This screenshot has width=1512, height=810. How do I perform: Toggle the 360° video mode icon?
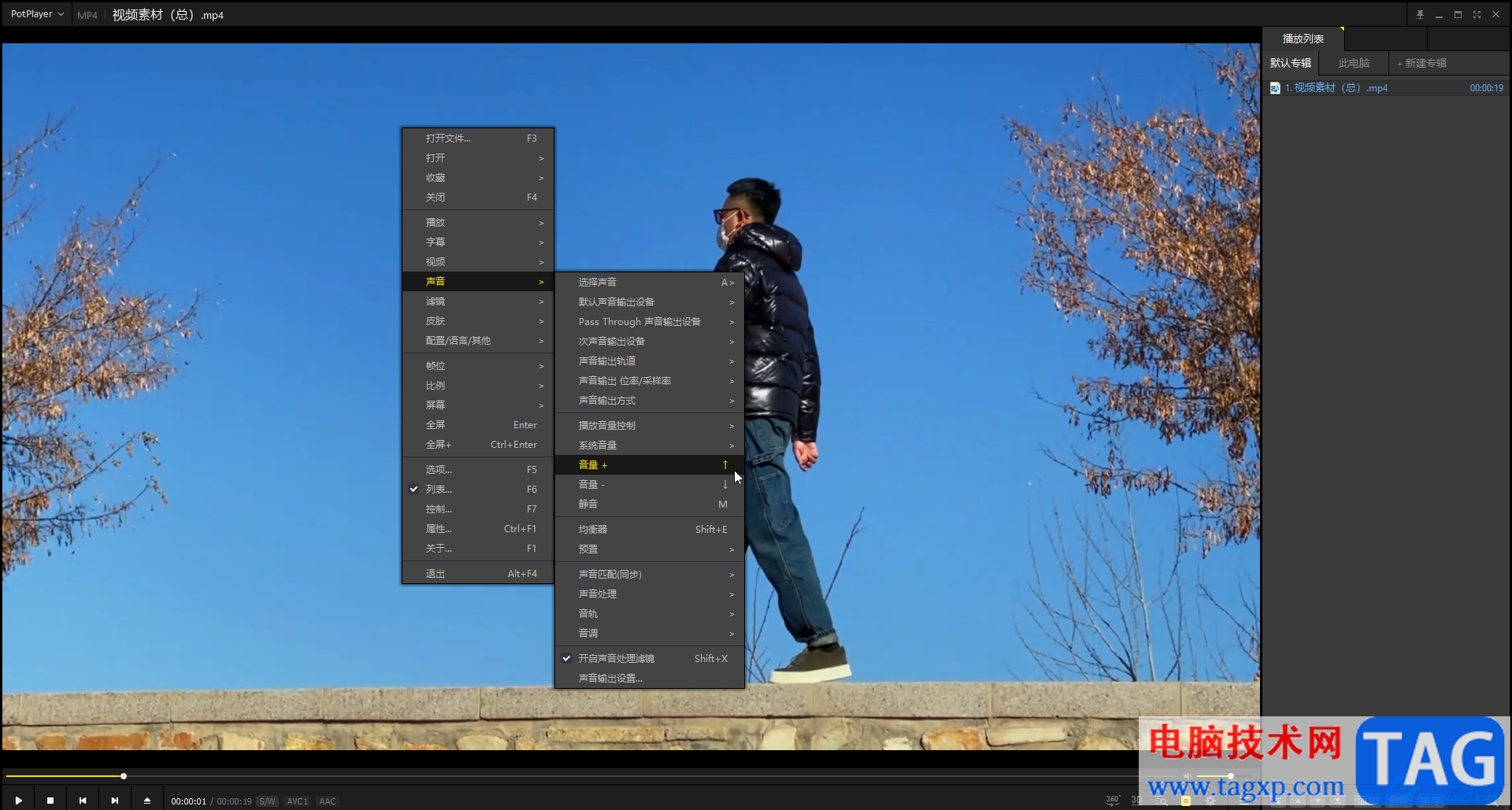point(1113,800)
